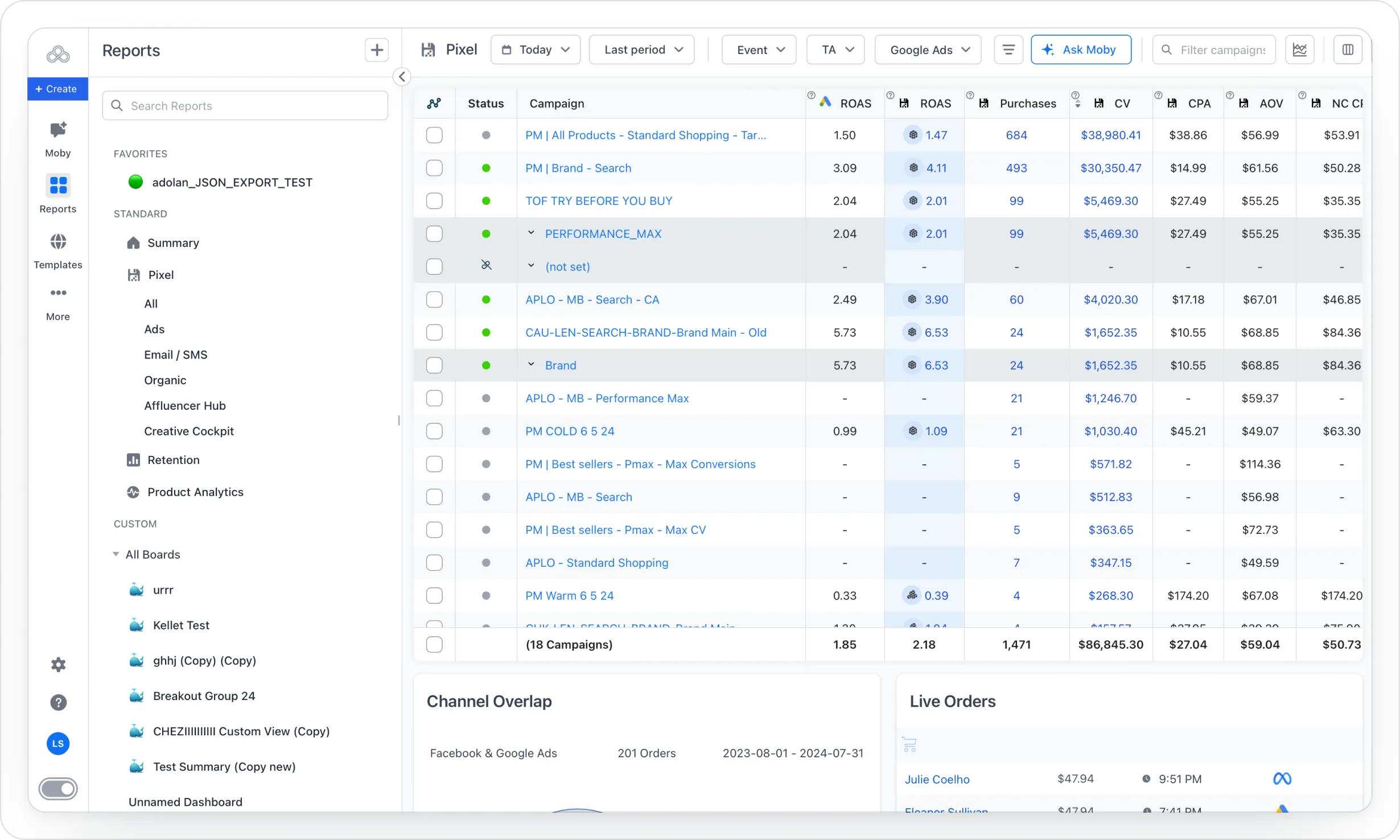Open the APLO - MB - Search - CA campaign link
Viewport: 1400px width, 840px height.
[592, 300]
